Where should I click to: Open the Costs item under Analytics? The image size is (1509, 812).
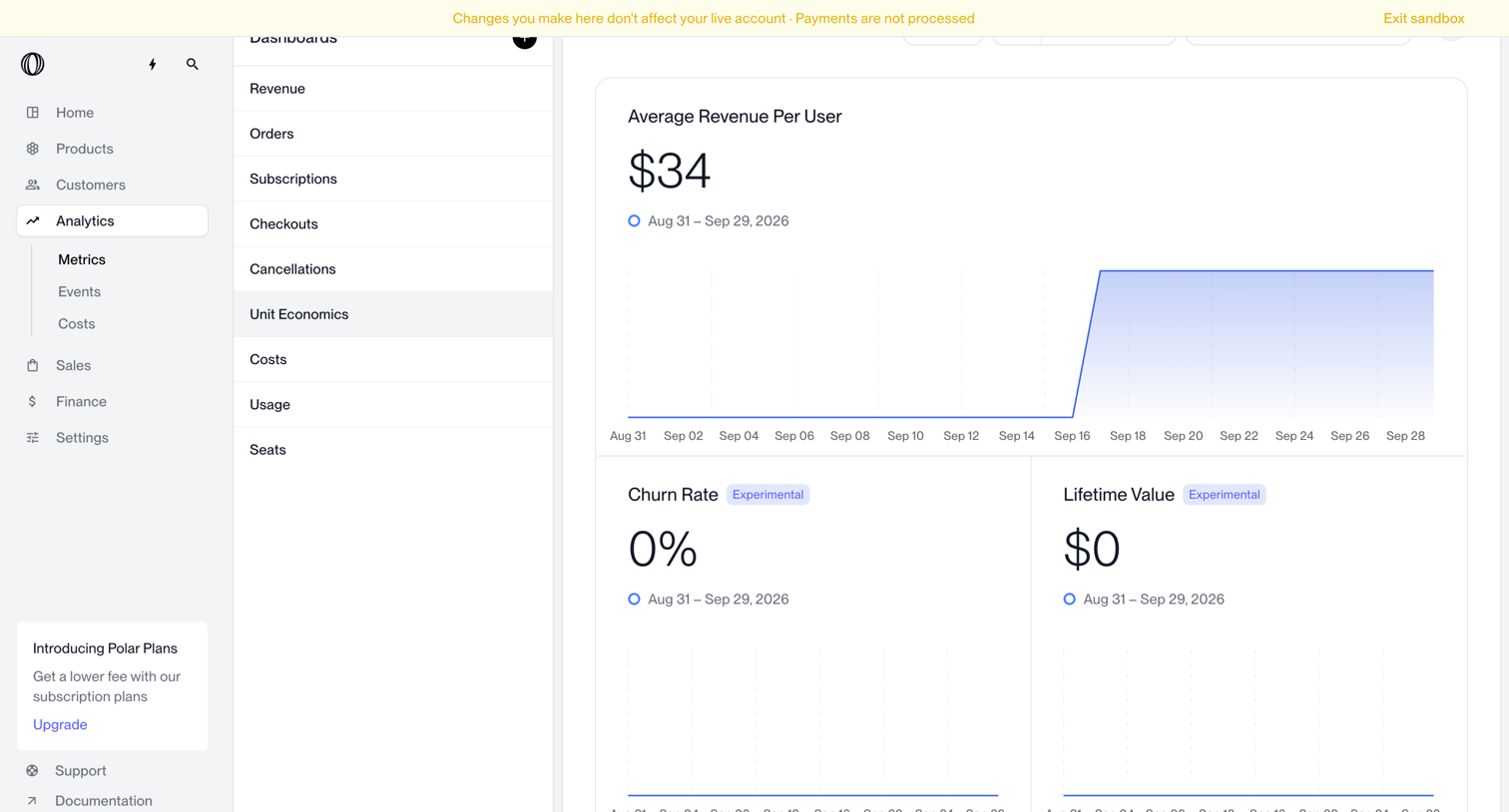coord(76,323)
